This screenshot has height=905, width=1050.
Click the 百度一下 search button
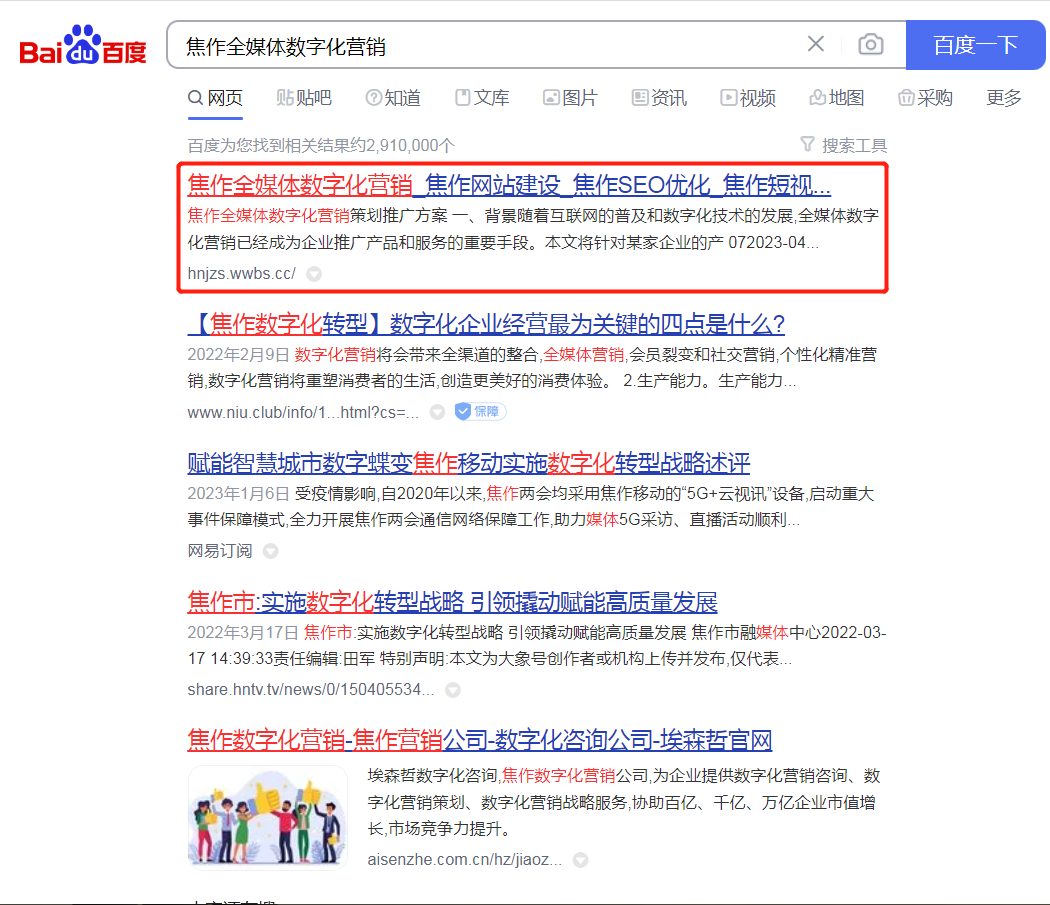[975, 45]
